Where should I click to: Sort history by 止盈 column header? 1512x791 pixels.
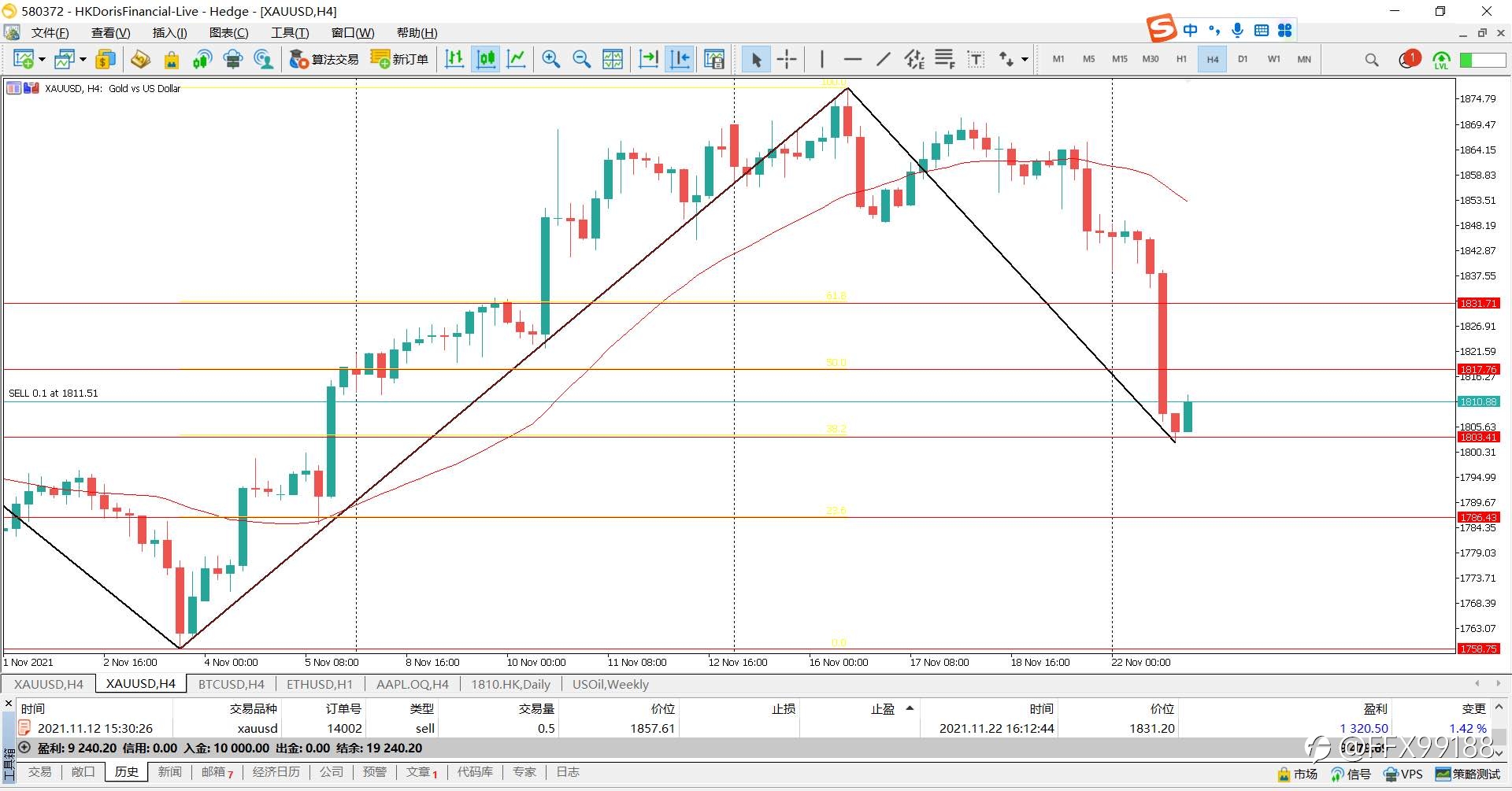click(x=882, y=708)
